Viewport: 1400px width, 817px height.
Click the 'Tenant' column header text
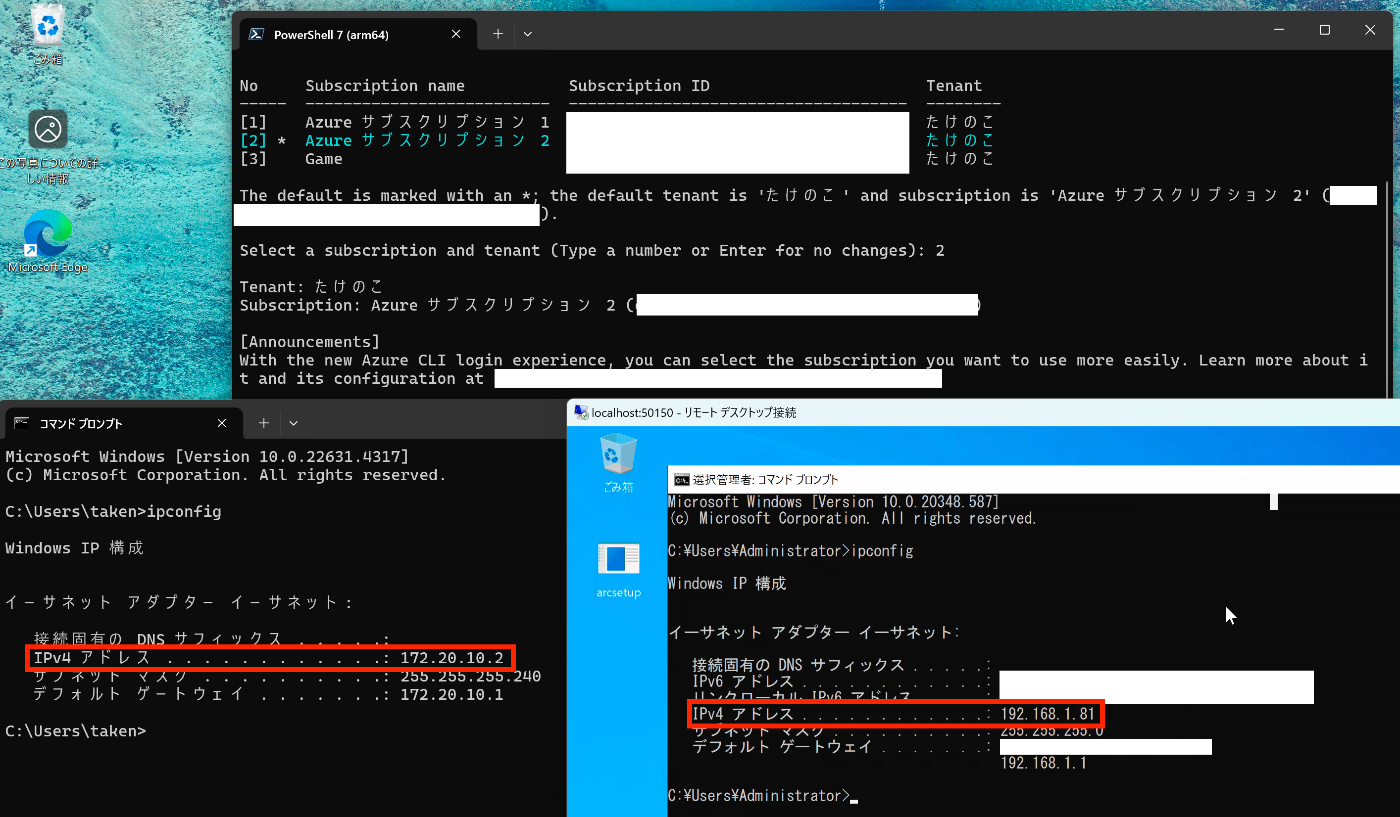[x=954, y=86]
